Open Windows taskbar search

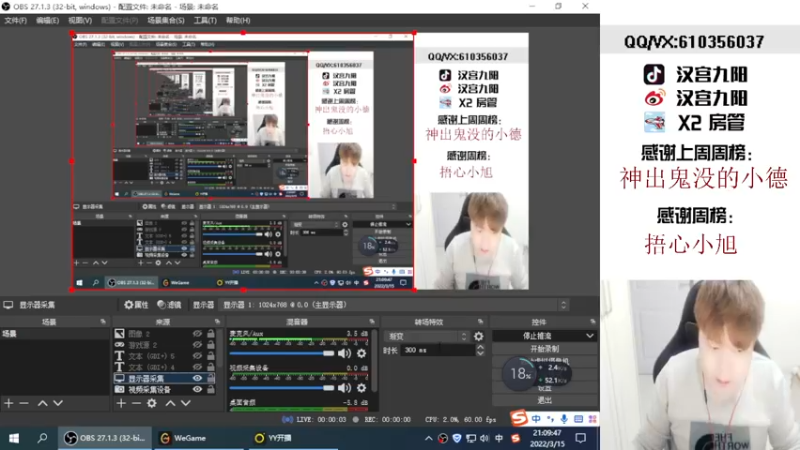pyautogui.click(x=42, y=438)
